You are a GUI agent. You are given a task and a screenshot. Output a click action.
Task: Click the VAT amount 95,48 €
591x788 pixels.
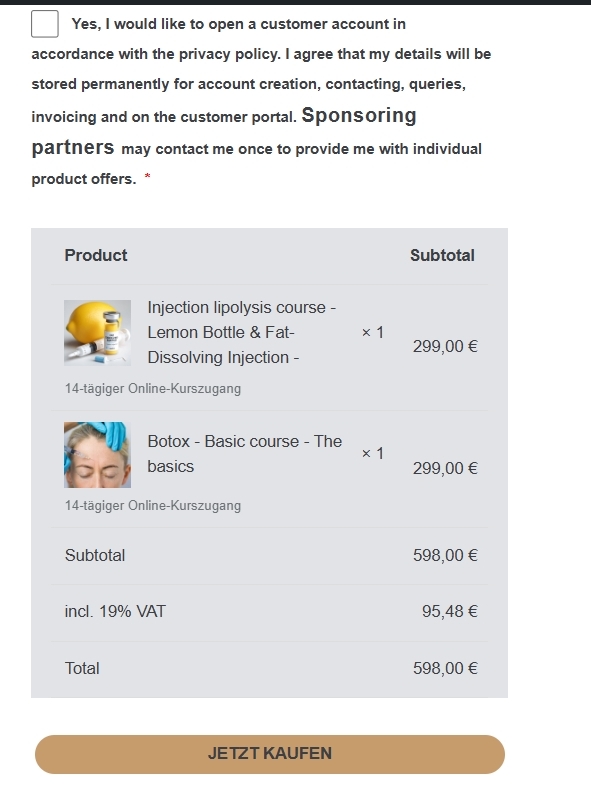450,612
